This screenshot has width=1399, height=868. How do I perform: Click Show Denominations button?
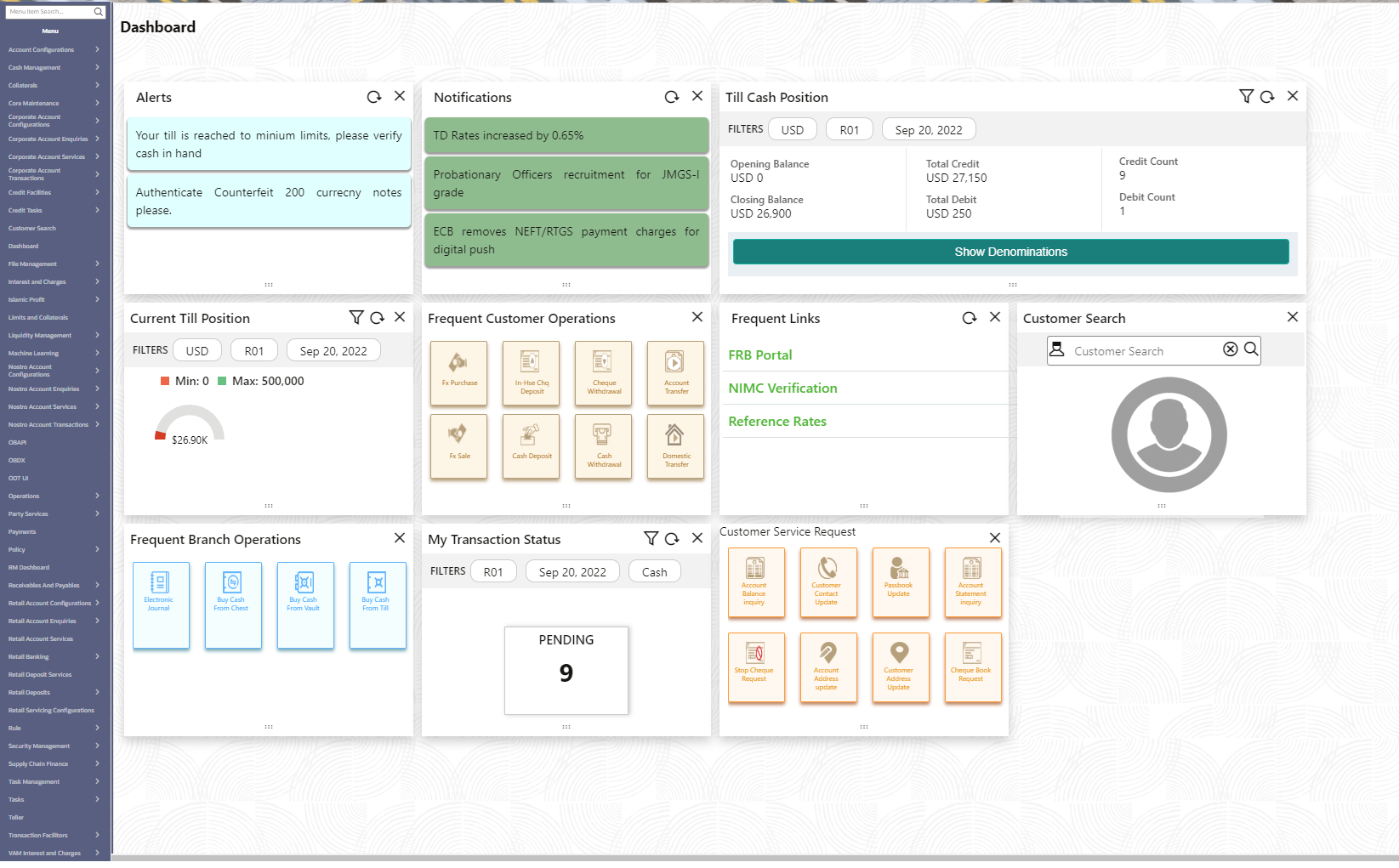1010,252
